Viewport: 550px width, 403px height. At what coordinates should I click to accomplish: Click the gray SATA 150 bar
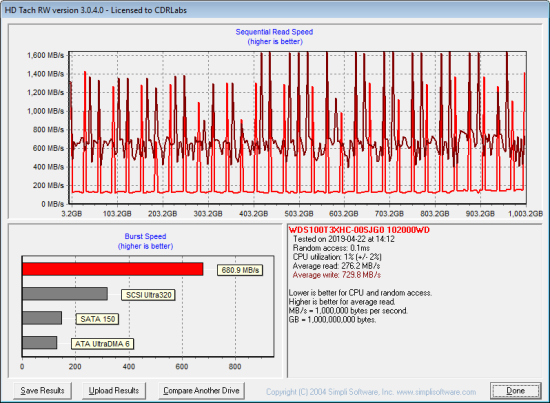tap(42, 318)
